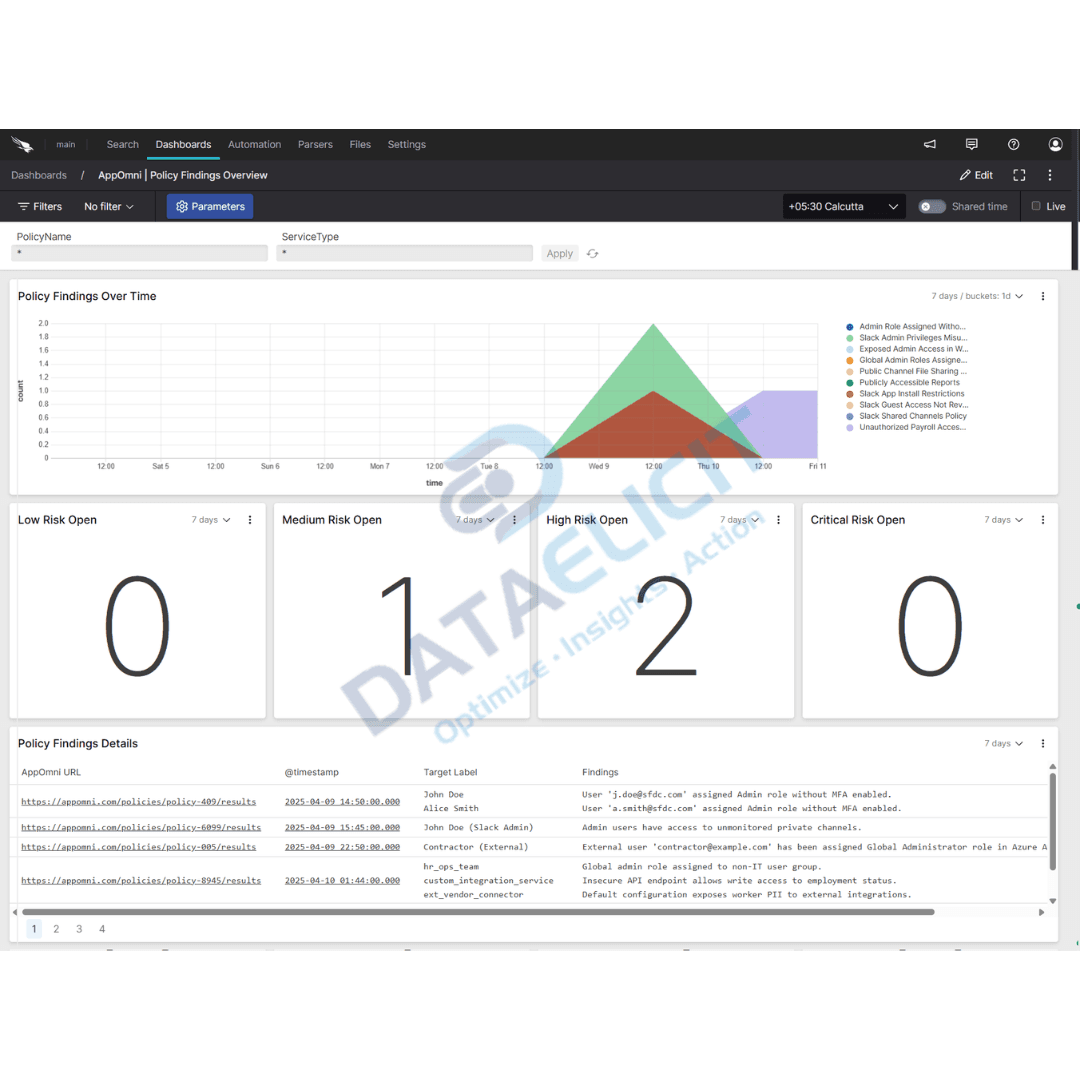The height and width of the screenshot is (1080, 1080).
Task: Enable the Live checkbox
Action: coord(1035,206)
